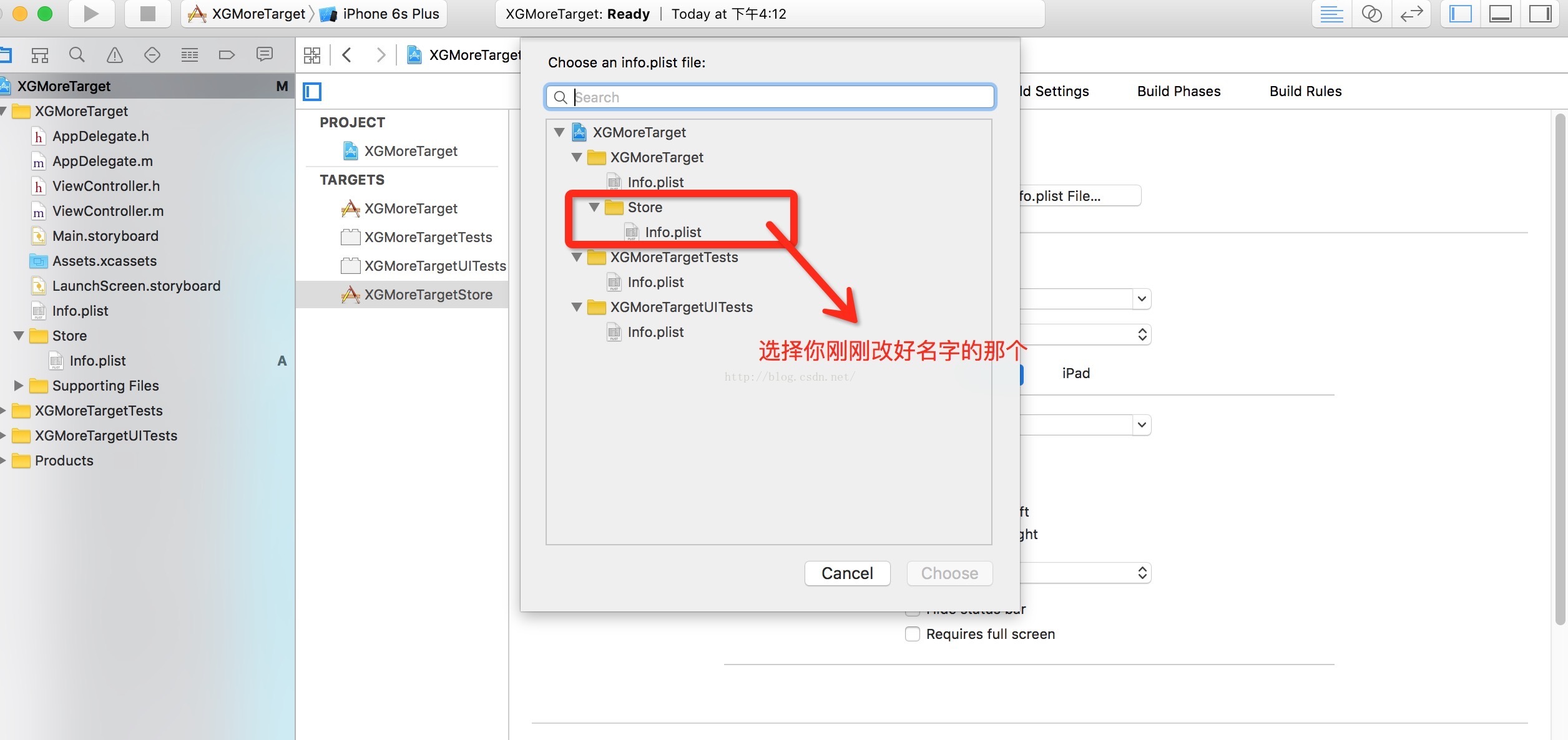Collapse XGMoreTarget project in dialog tree
This screenshot has width=1568, height=740.
559,132
